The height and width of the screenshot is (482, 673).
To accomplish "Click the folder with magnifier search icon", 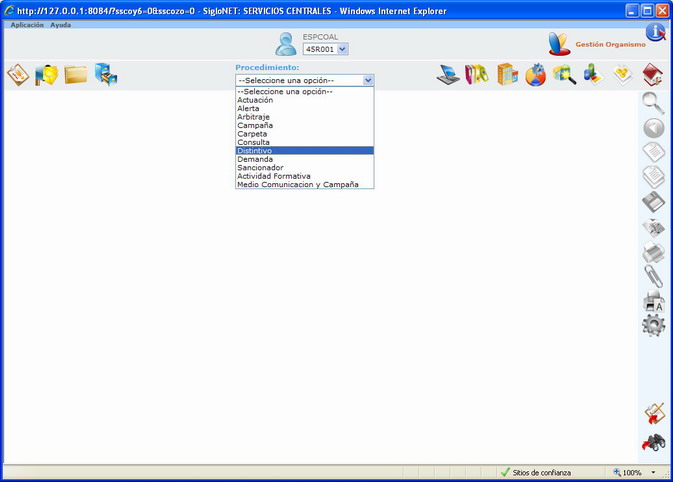I will 564,75.
